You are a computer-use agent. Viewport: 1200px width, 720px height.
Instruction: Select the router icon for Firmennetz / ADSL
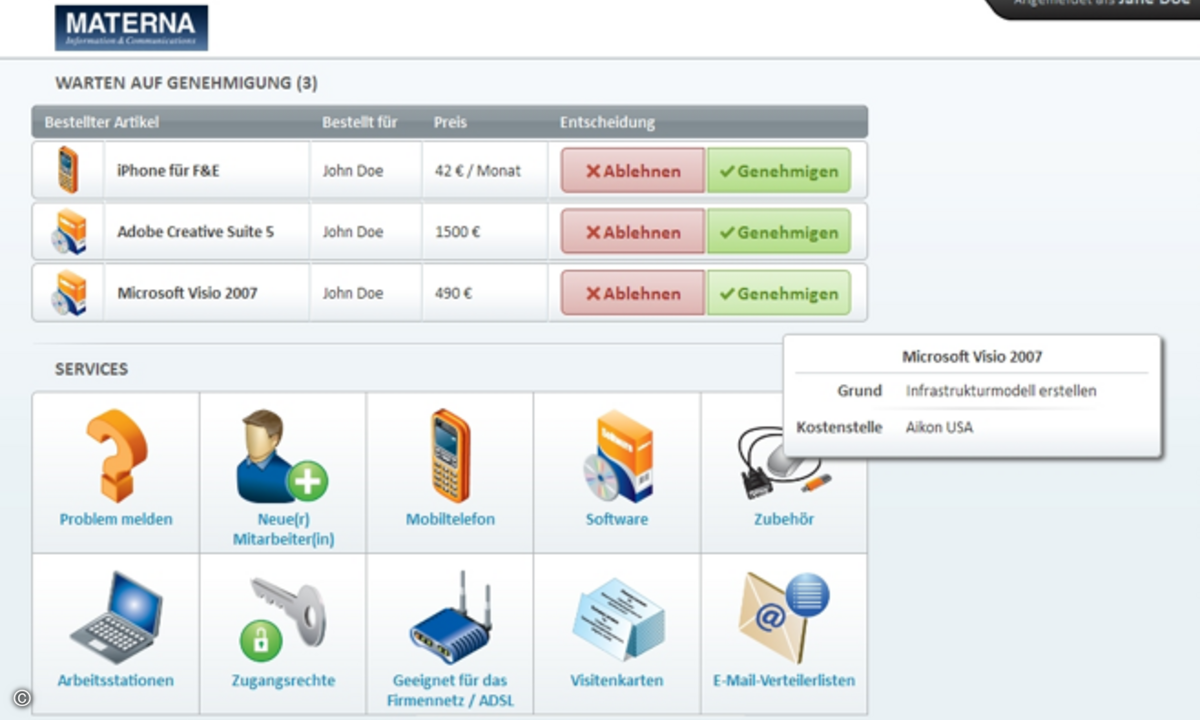click(450, 617)
